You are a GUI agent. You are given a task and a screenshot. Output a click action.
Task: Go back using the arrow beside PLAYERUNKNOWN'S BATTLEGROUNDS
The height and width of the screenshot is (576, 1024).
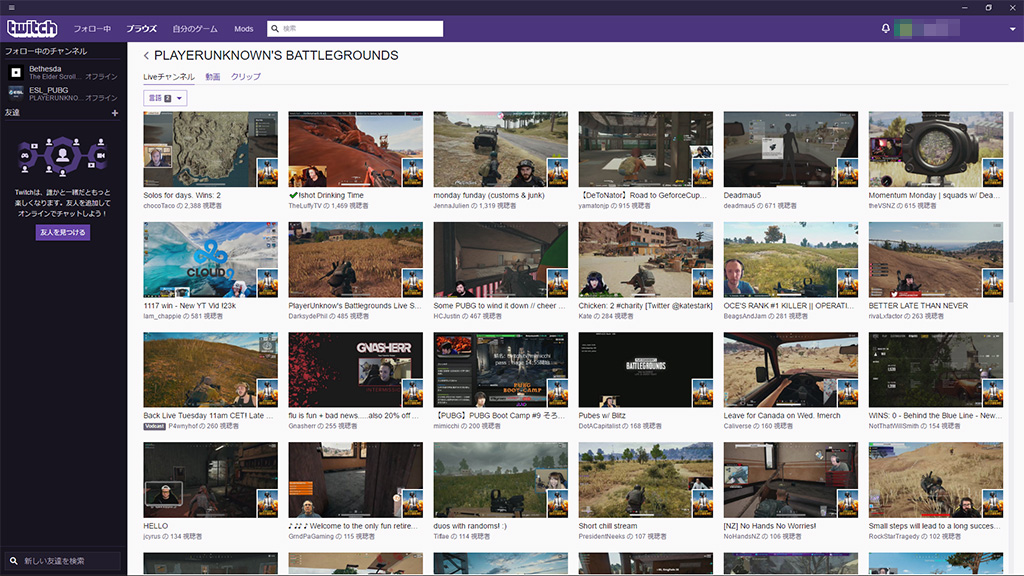tap(146, 56)
